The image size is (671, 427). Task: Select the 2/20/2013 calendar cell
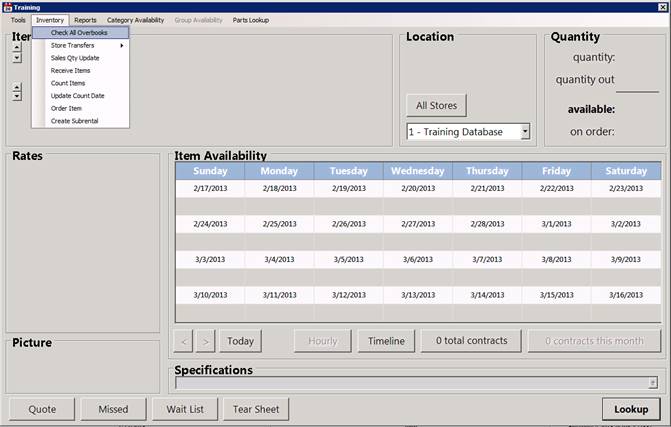[x=417, y=188]
